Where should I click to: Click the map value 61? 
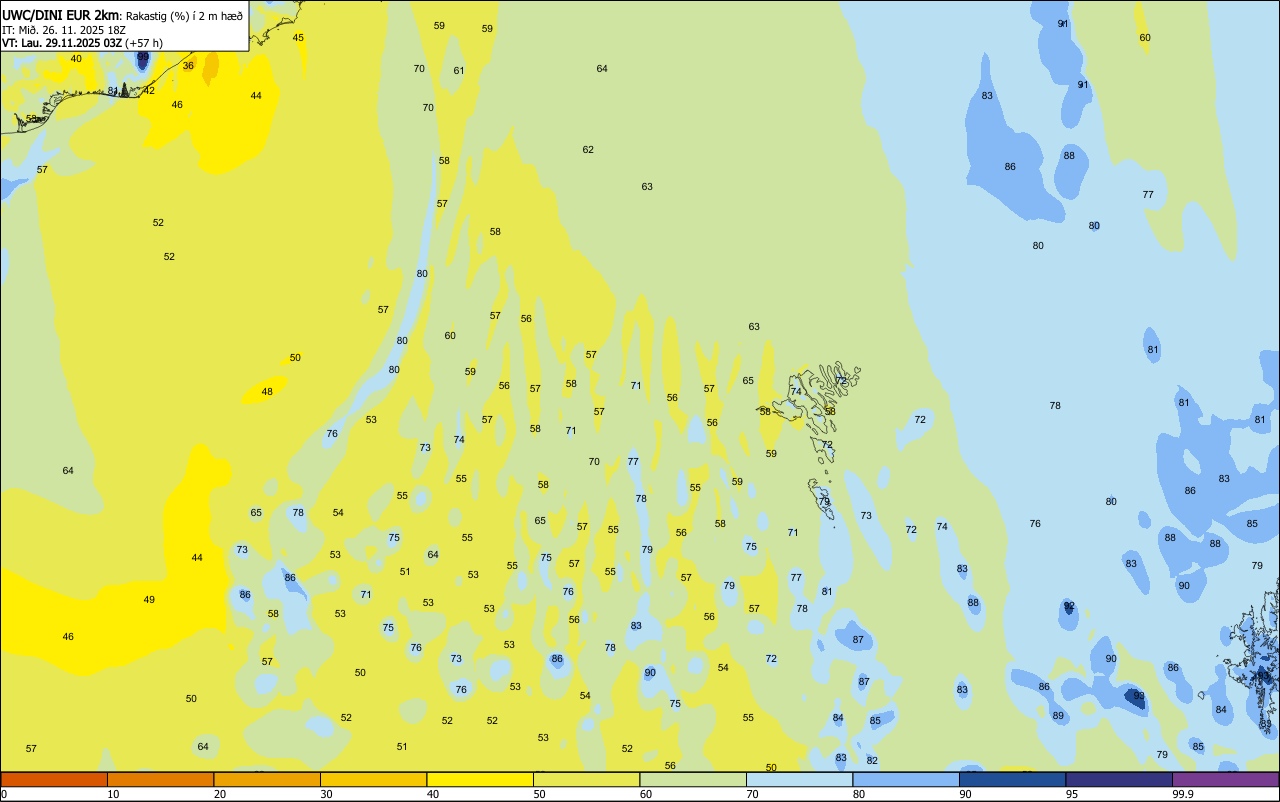pos(459,71)
